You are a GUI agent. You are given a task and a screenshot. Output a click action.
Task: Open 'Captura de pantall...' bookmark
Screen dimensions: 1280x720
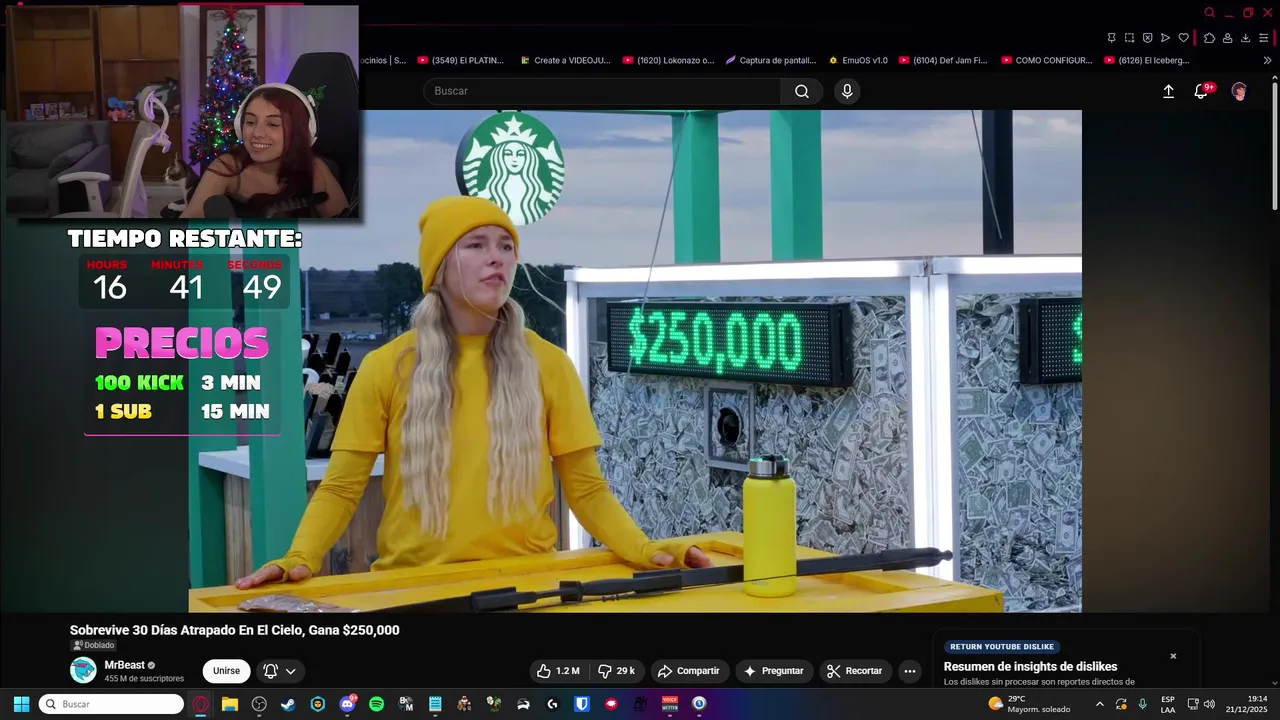coord(771,60)
